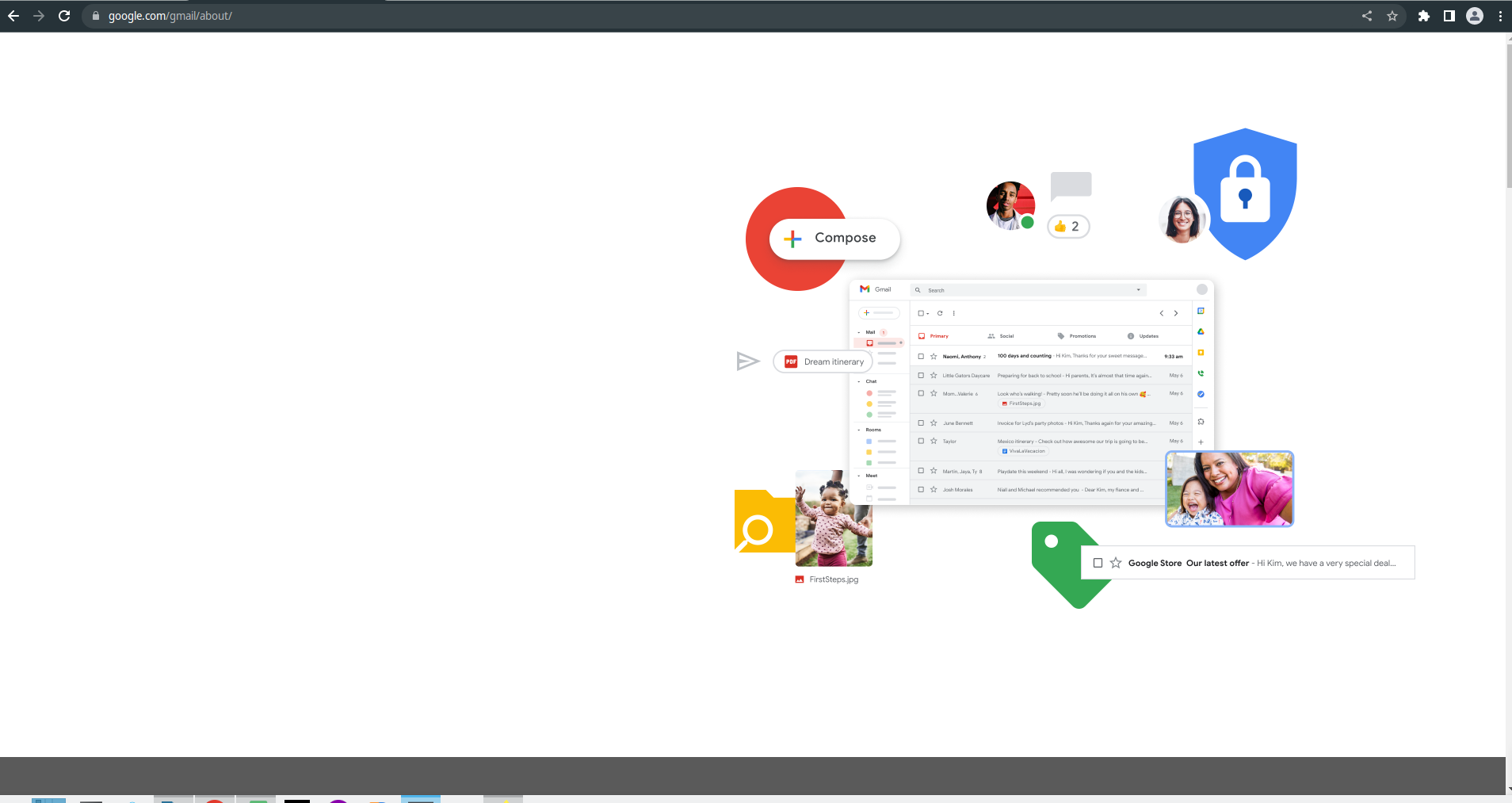This screenshot has height=803, width=1512.
Task: Toggle the Chrome side panel
Action: 1449,16
